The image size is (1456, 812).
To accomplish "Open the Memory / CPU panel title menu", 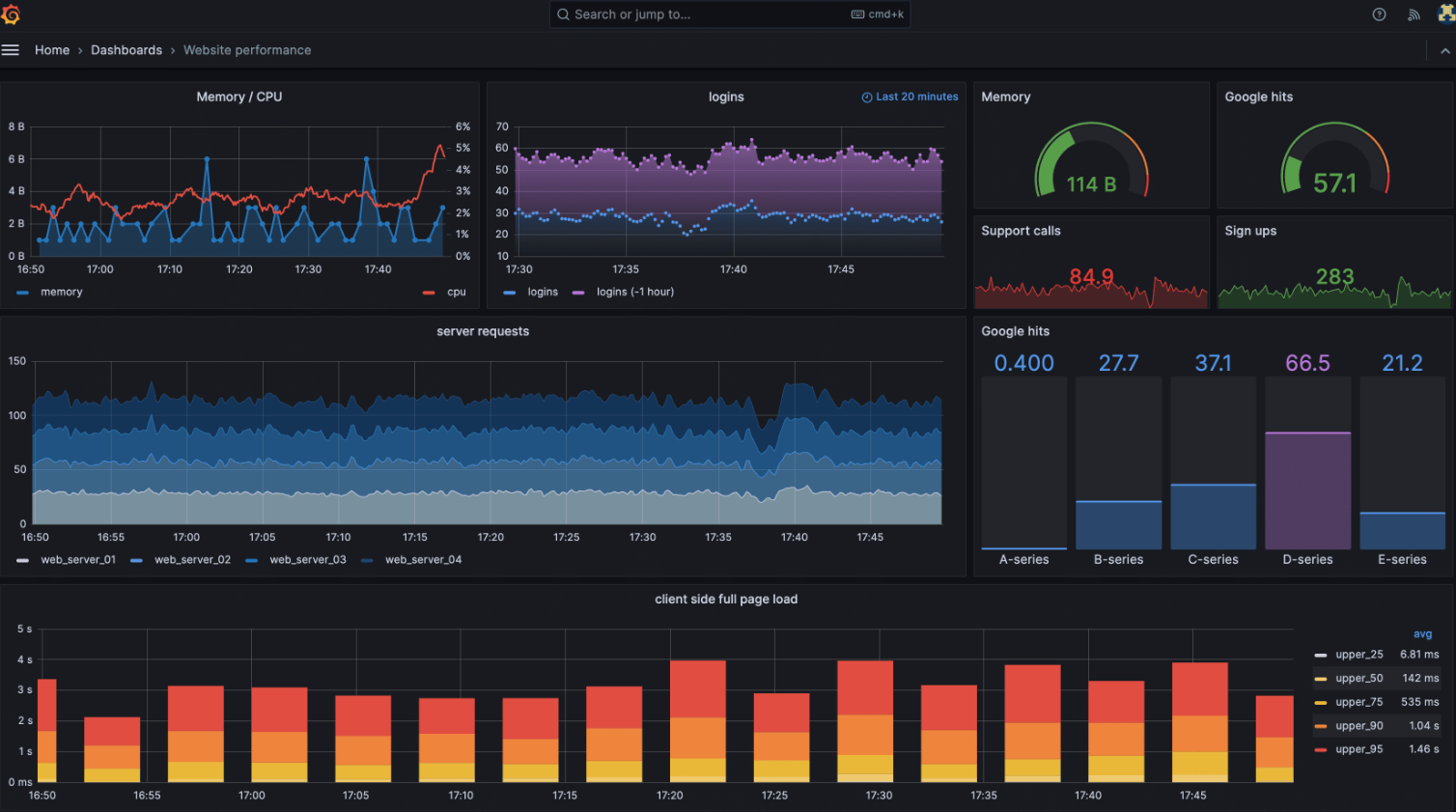I will 239,97.
